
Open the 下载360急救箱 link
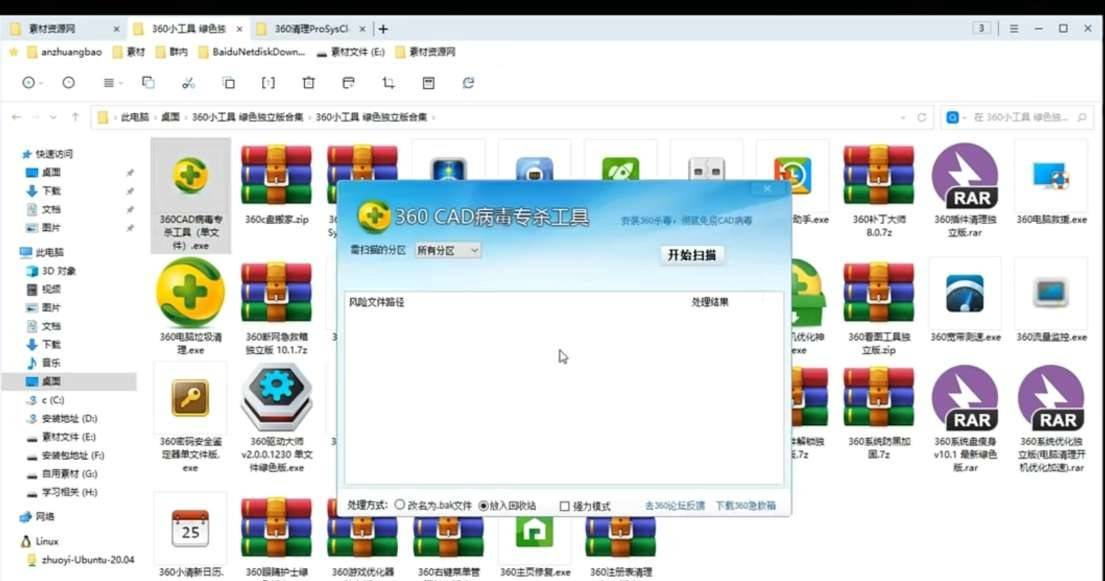[746, 506]
